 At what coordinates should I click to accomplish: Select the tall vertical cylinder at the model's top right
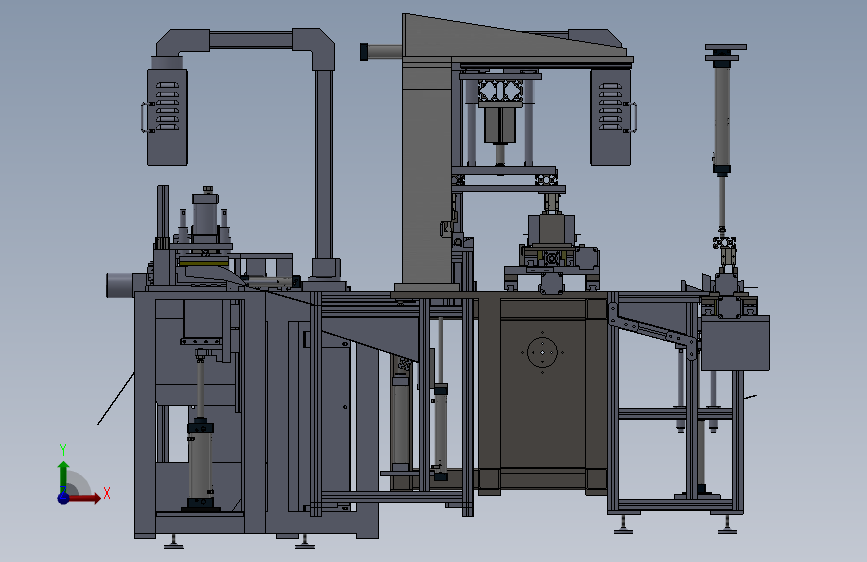(722, 120)
